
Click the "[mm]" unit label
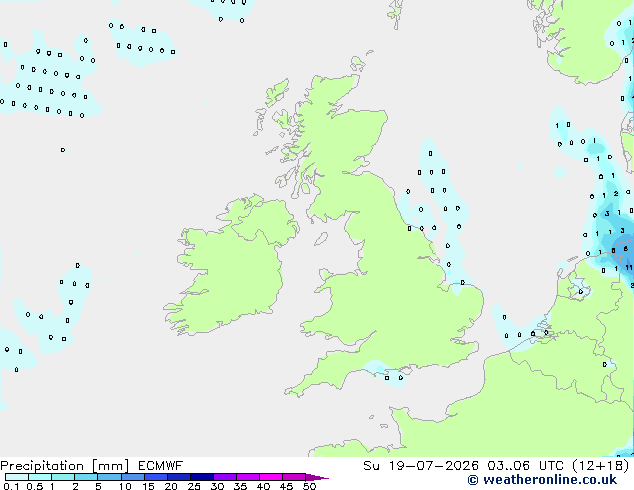click(110, 466)
